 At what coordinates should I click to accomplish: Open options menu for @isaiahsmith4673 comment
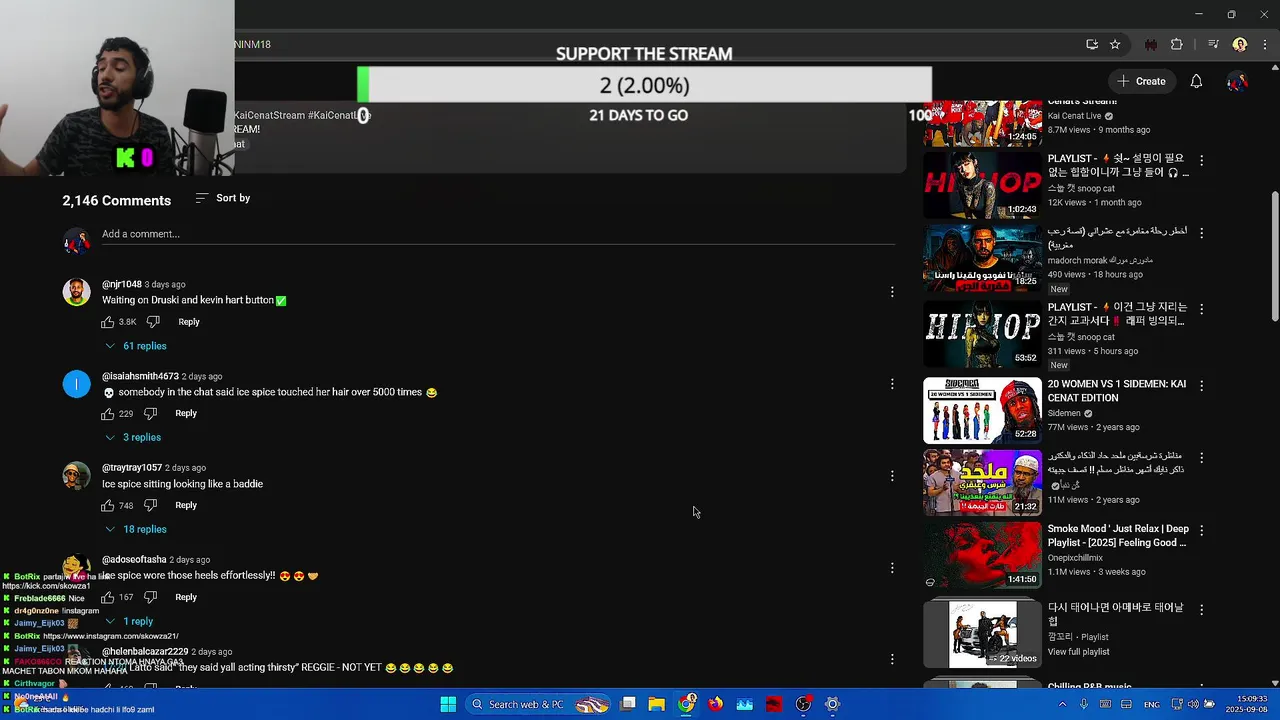pyautogui.click(x=892, y=384)
